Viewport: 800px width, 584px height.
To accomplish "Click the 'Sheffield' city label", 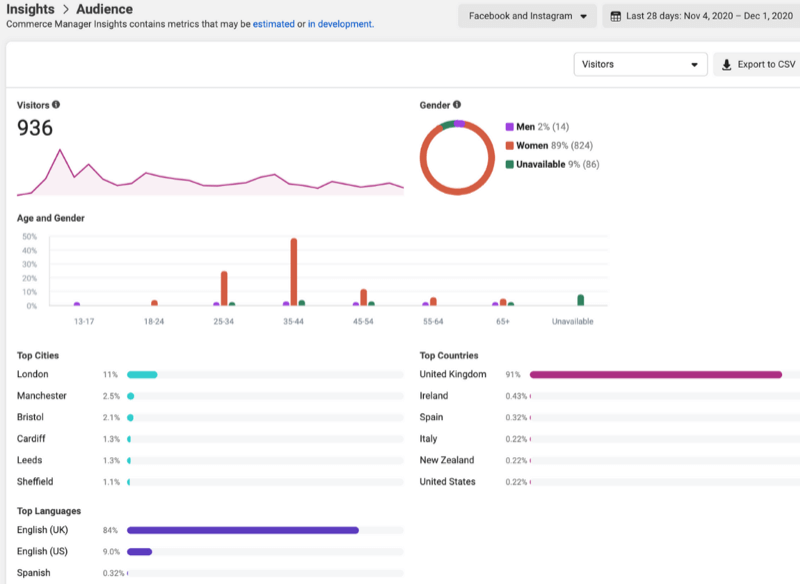I will pos(35,481).
